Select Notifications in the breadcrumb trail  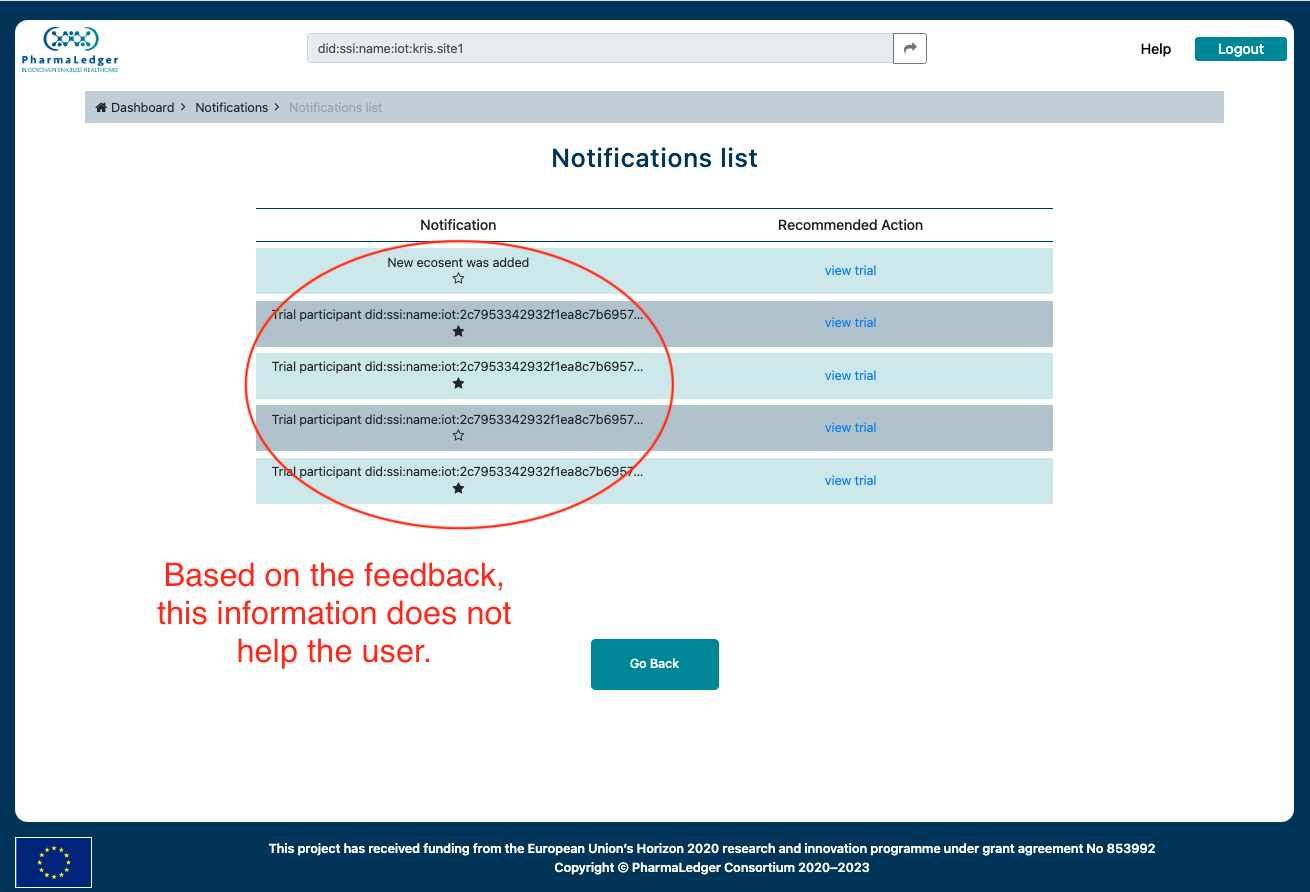231,107
